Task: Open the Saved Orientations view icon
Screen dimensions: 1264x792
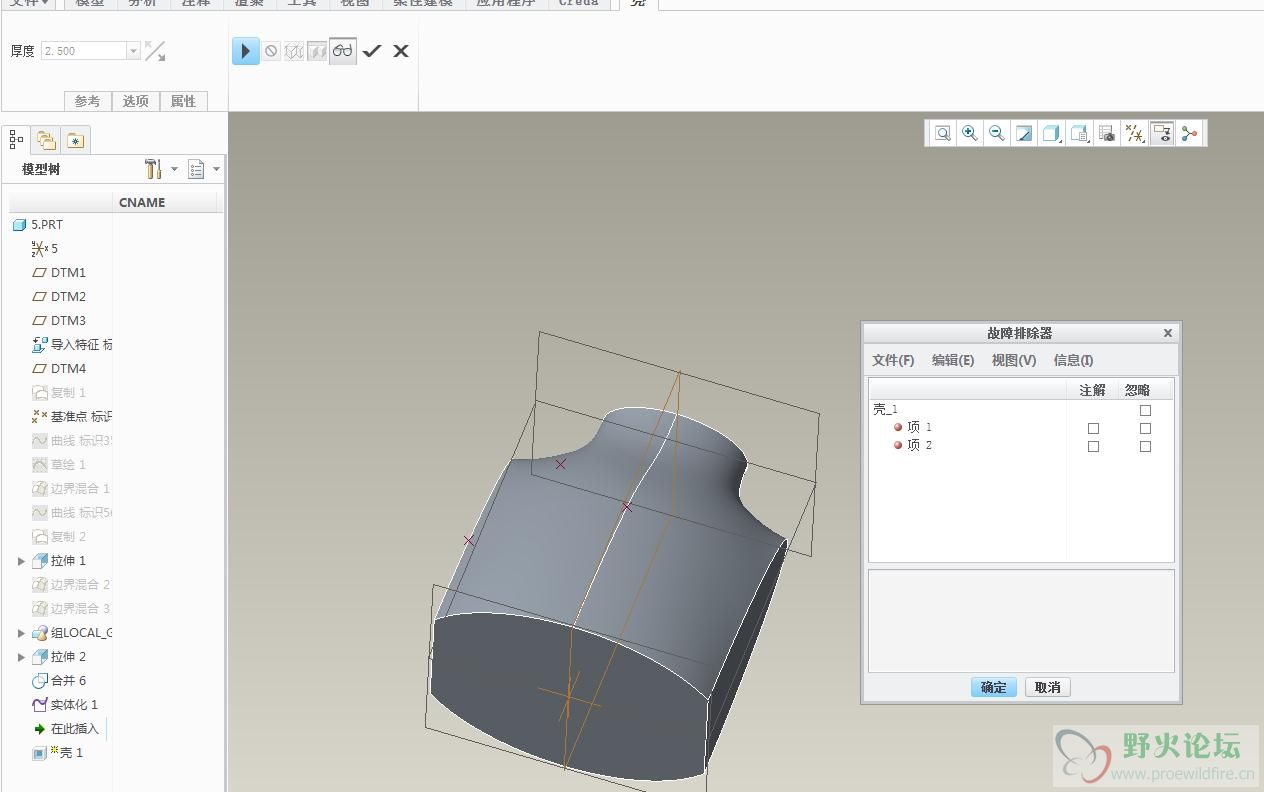Action: pyautogui.click(x=1079, y=133)
